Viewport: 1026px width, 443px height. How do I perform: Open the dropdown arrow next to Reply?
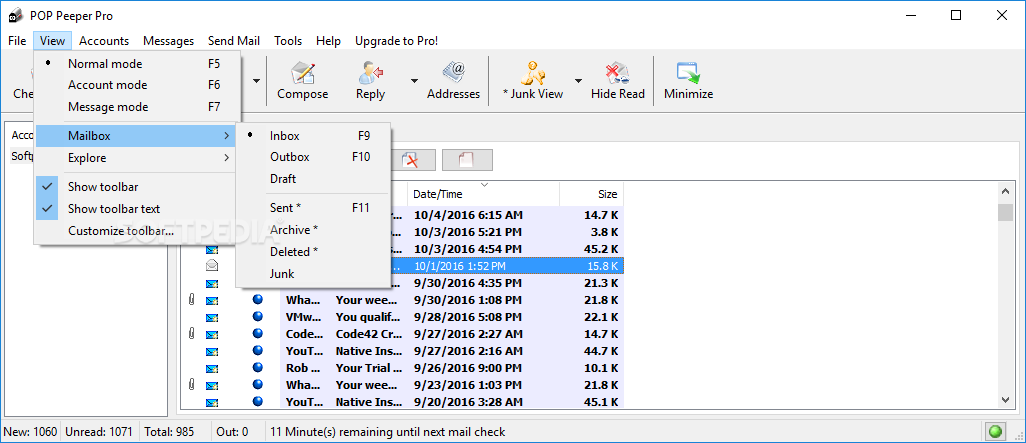point(414,80)
